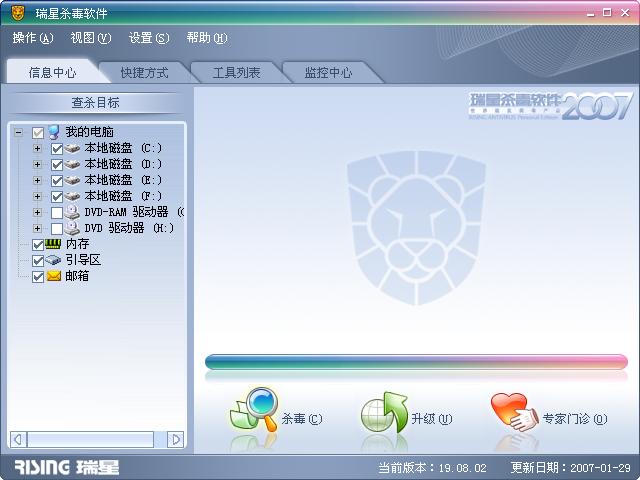The width and height of the screenshot is (640, 480).
Task: Maximize the 瑞星杀毒软件 window
Action: point(607,13)
